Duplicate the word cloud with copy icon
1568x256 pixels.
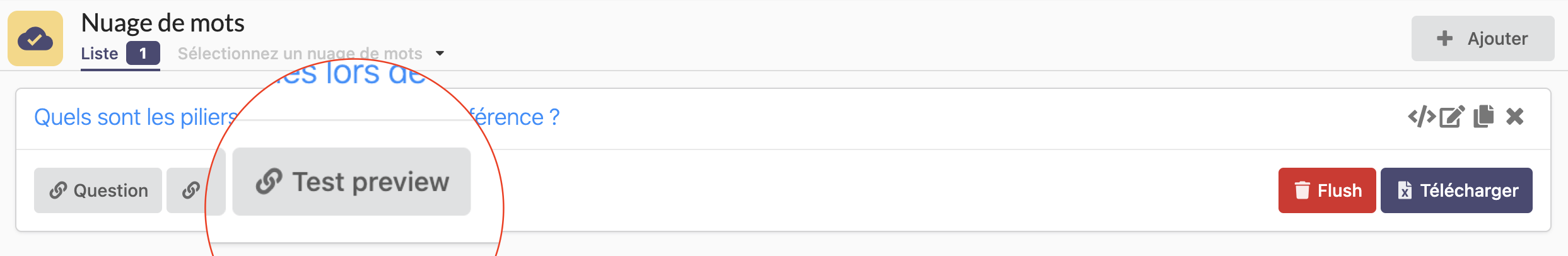coord(1483,117)
